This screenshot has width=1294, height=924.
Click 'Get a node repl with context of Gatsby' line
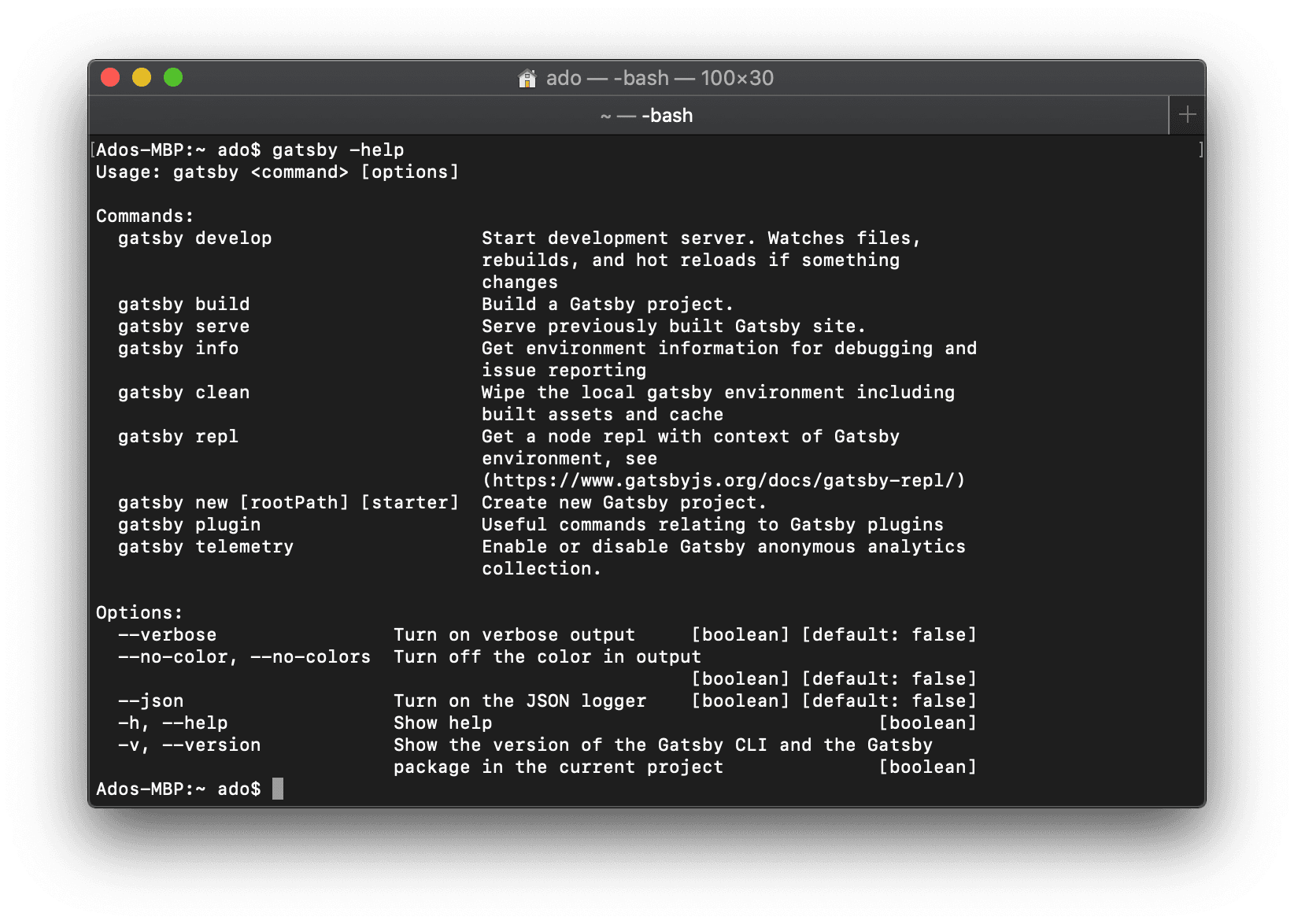coord(690,436)
